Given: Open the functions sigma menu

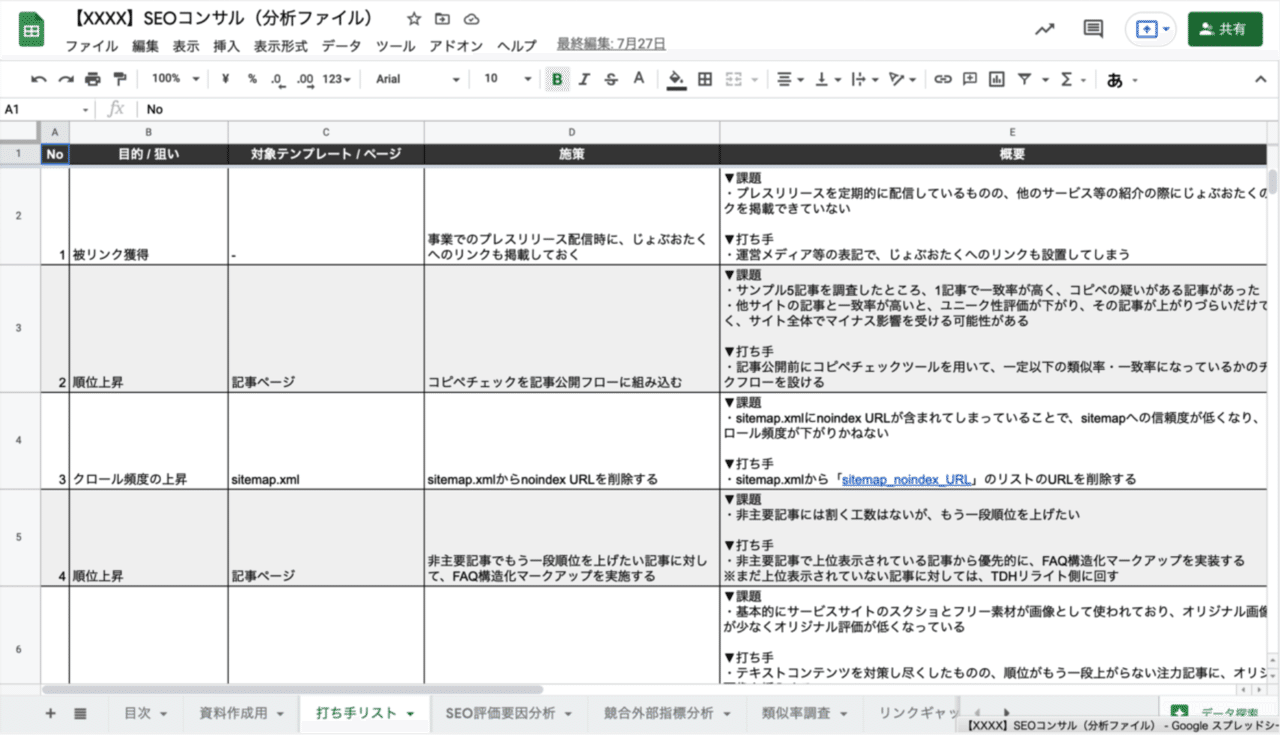Looking at the screenshot, I should [1066, 79].
